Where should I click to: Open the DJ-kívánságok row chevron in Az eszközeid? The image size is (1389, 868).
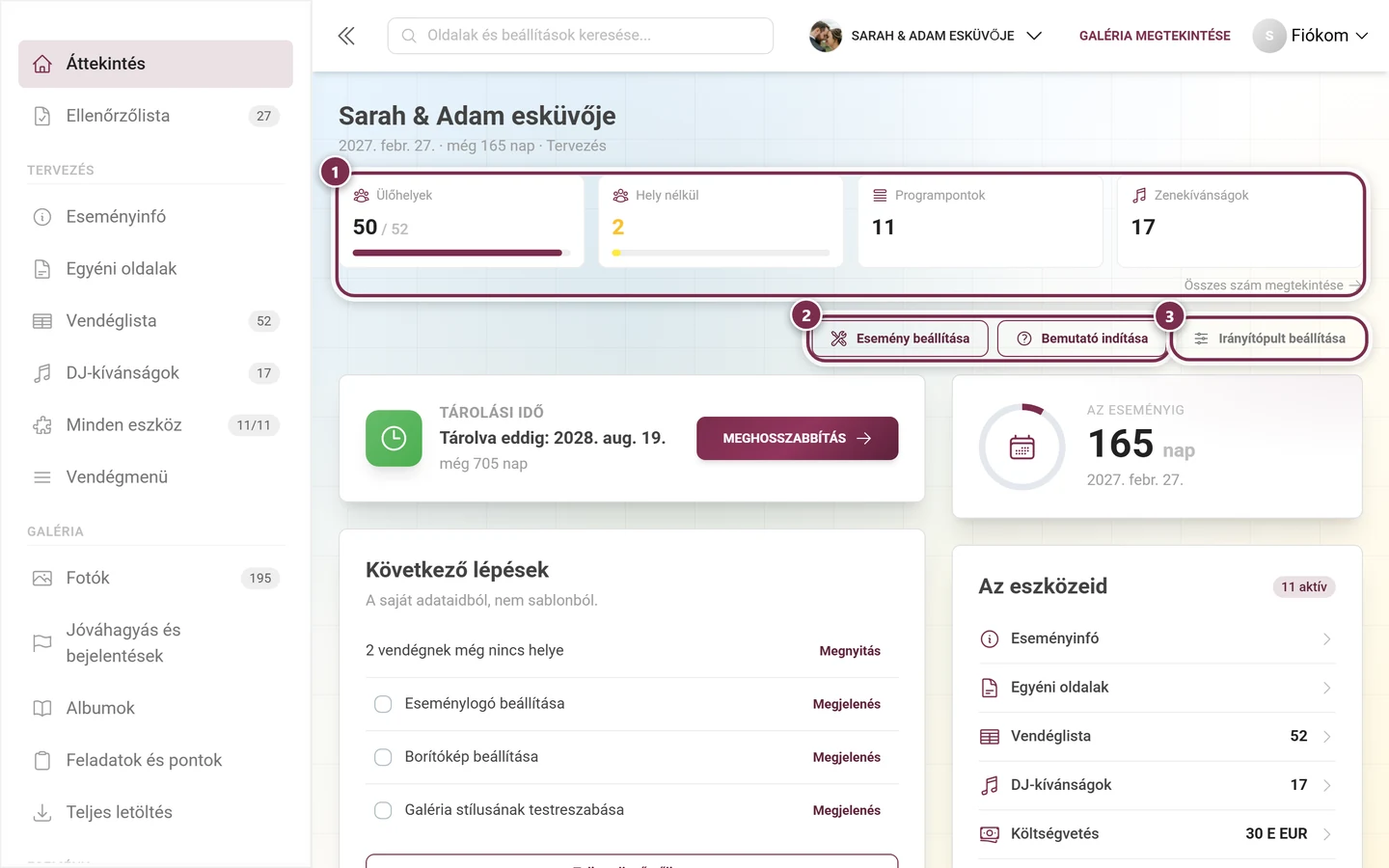[1327, 785]
